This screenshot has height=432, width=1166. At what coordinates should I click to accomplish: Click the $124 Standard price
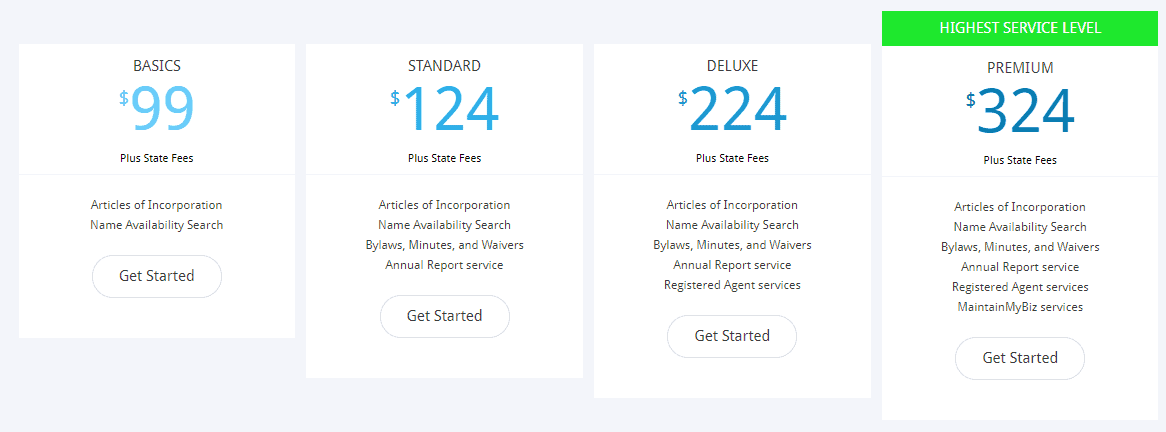tap(445, 109)
